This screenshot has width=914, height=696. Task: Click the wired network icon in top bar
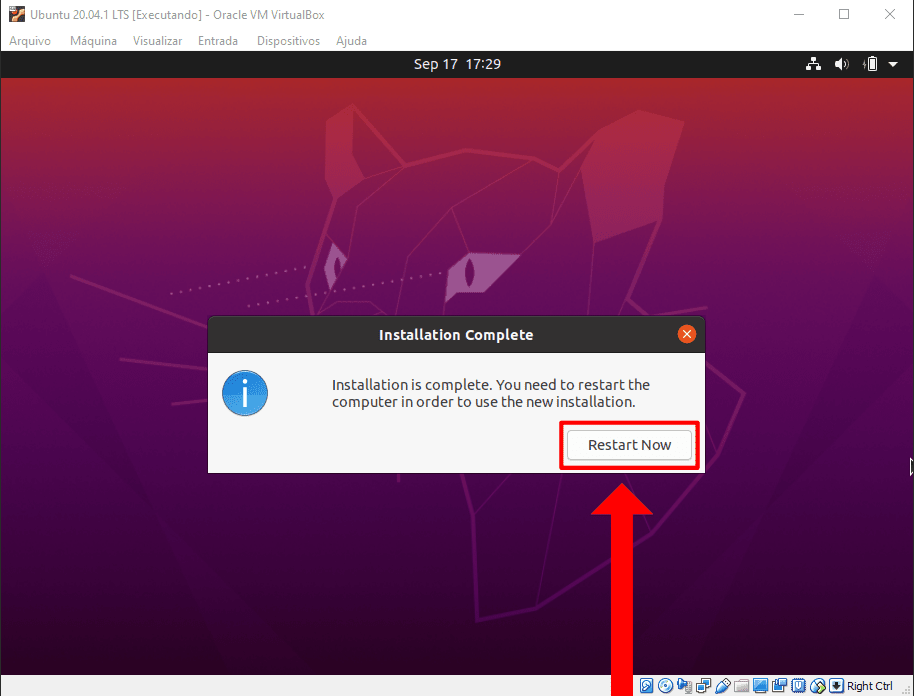[x=813, y=64]
